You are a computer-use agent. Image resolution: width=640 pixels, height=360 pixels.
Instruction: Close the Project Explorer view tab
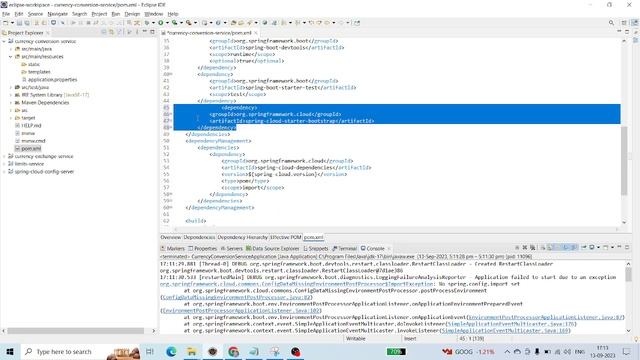tap(48, 33)
